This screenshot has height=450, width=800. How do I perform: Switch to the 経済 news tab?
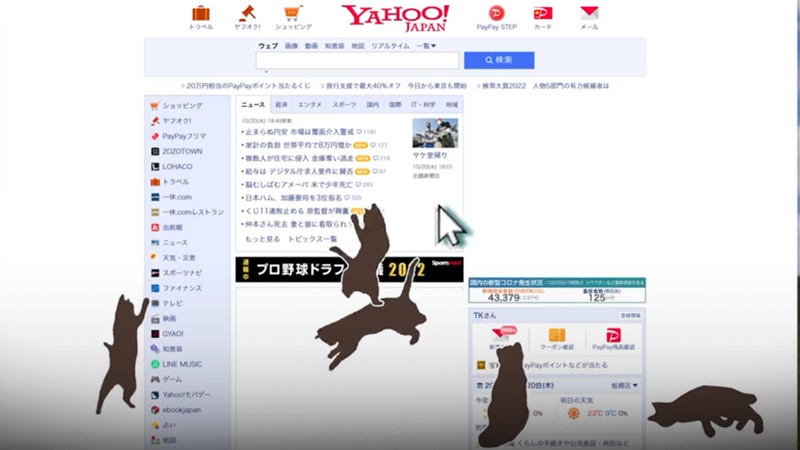pyautogui.click(x=281, y=105)
